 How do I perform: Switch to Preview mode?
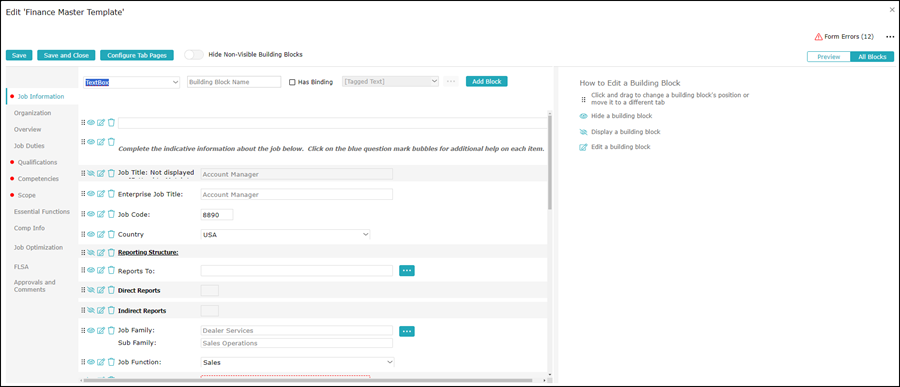[828, 57]
